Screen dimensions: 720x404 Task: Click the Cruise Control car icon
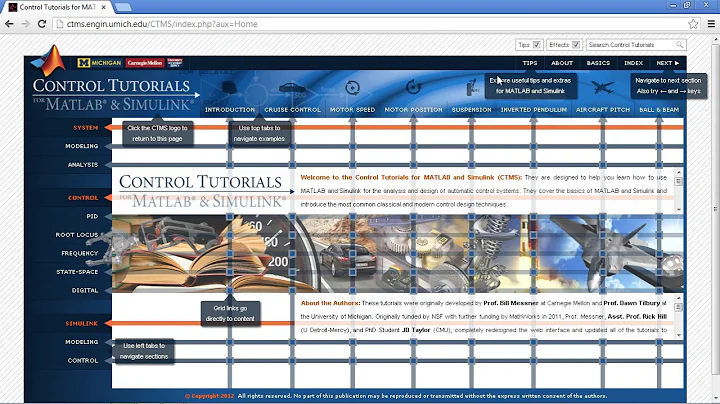(292, 88)
